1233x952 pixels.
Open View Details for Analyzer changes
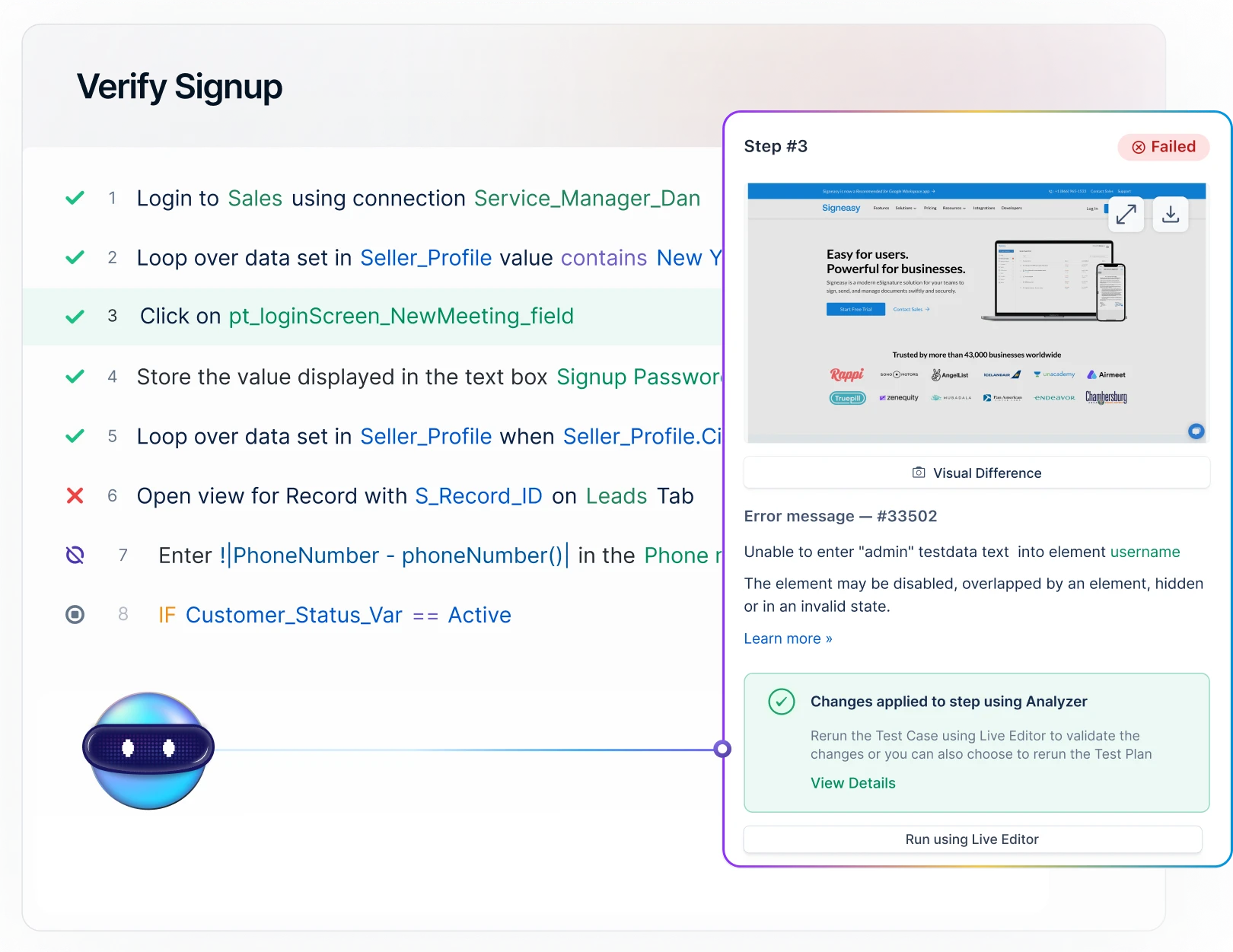click(852, 783)
